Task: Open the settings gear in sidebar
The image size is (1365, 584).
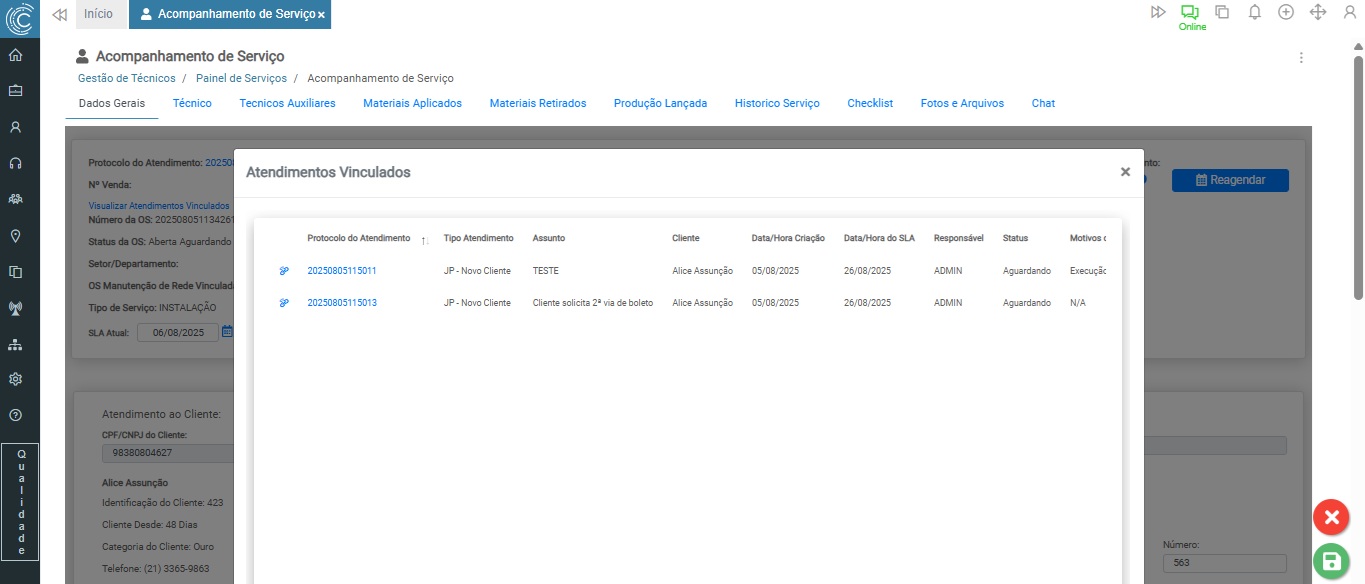Action: tap(15, 380)
